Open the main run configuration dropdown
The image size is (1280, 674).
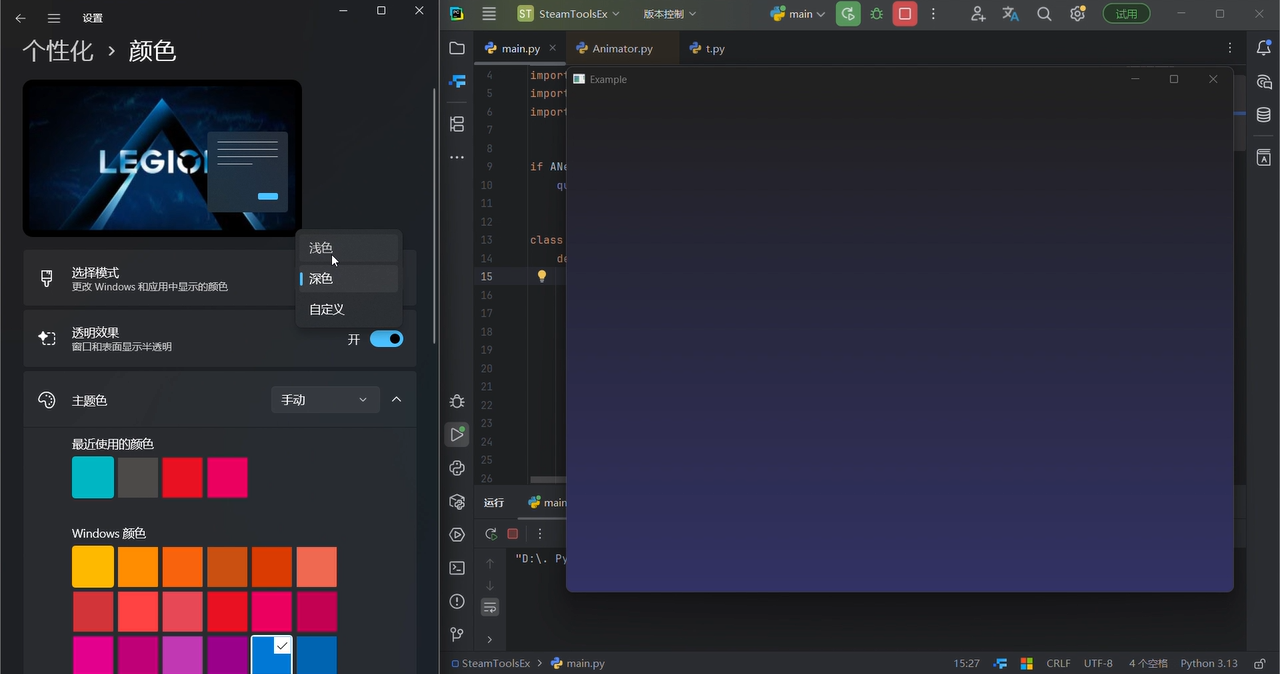tap(798, 14)
